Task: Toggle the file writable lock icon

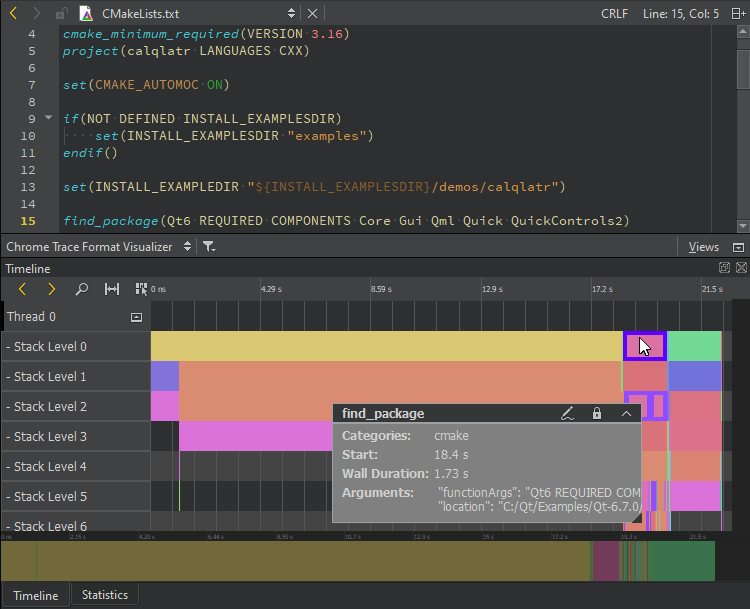Action: tap(62, 13)
